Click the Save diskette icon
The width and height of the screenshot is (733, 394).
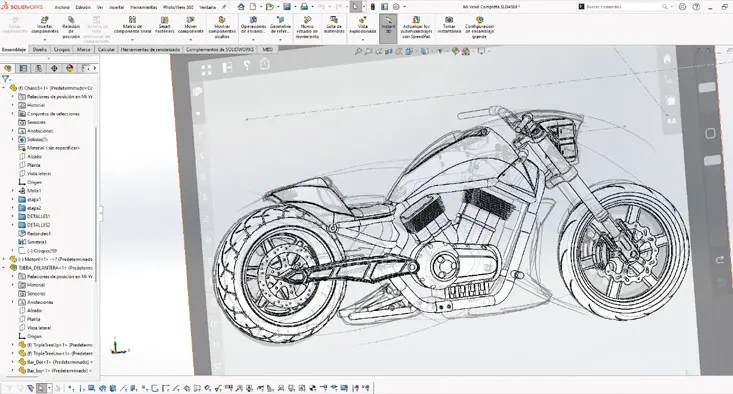pos(287,7)
